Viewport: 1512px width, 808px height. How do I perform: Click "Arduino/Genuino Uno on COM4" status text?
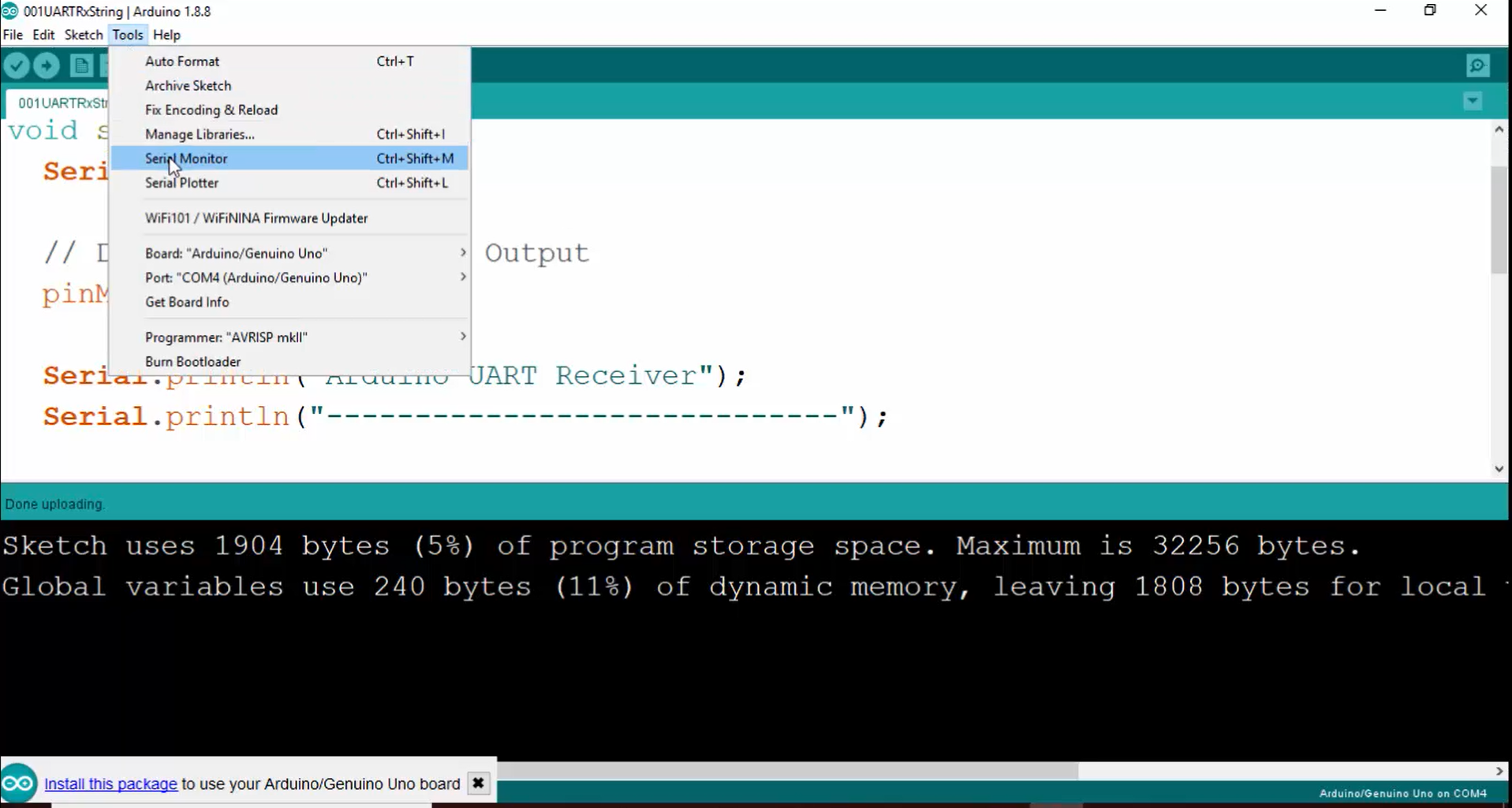point(1402,794)
